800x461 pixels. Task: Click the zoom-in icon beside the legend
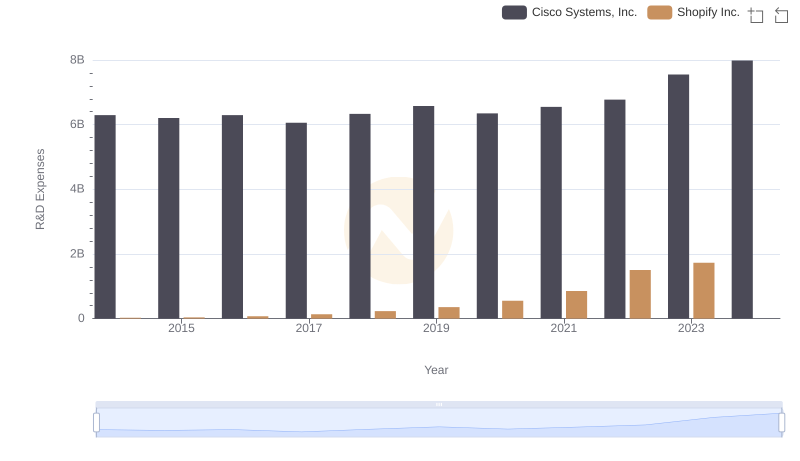(x=756, y=15)
